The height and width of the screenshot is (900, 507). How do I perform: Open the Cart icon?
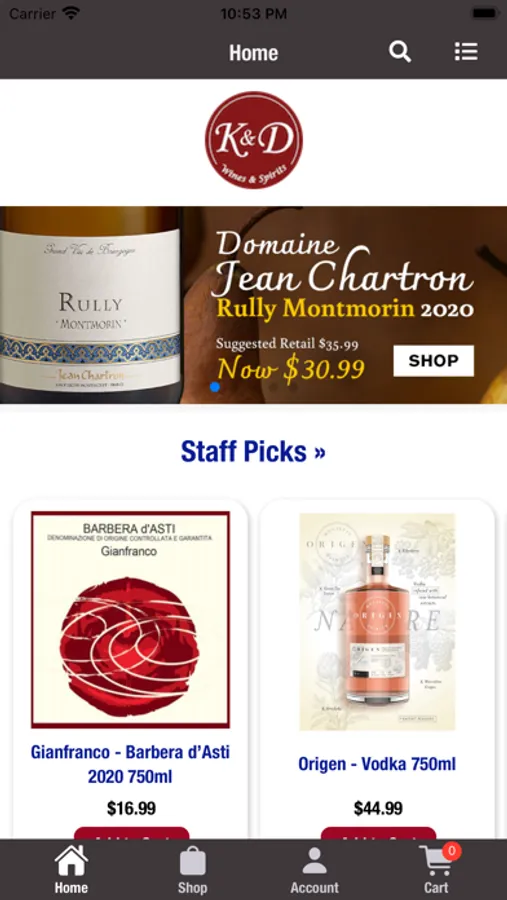coord(436,862)
